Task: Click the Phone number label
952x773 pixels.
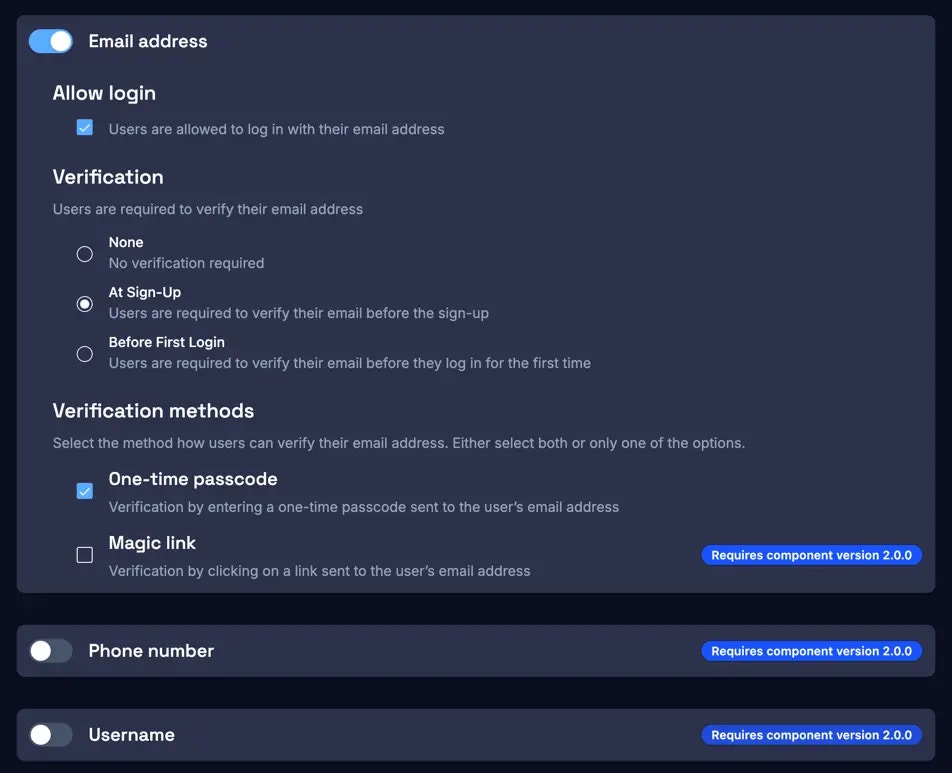Action: point(151,651)
